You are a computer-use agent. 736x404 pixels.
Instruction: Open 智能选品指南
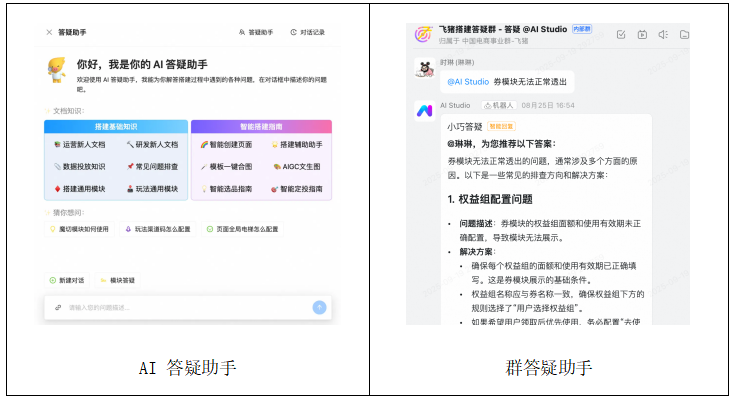[x=226, y=189]
